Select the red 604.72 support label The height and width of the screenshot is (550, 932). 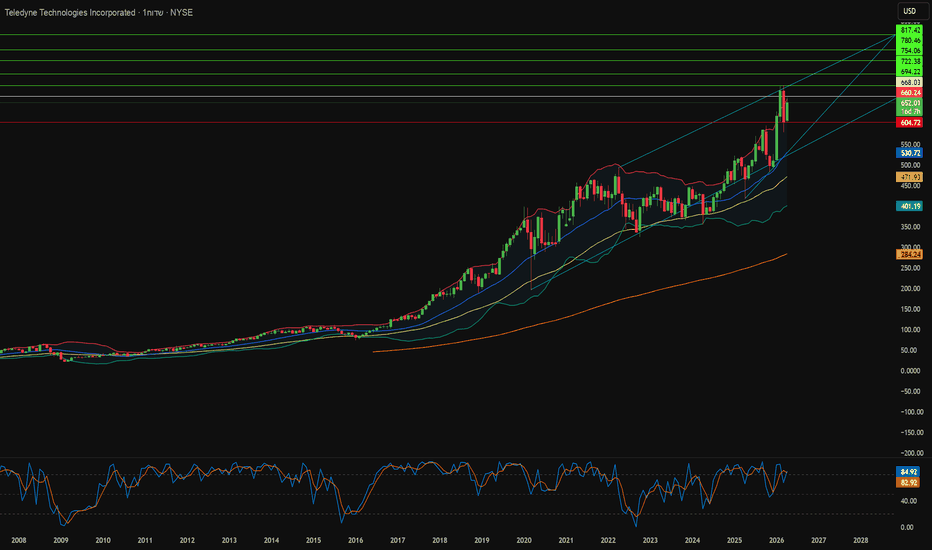[x=910, y=122]
